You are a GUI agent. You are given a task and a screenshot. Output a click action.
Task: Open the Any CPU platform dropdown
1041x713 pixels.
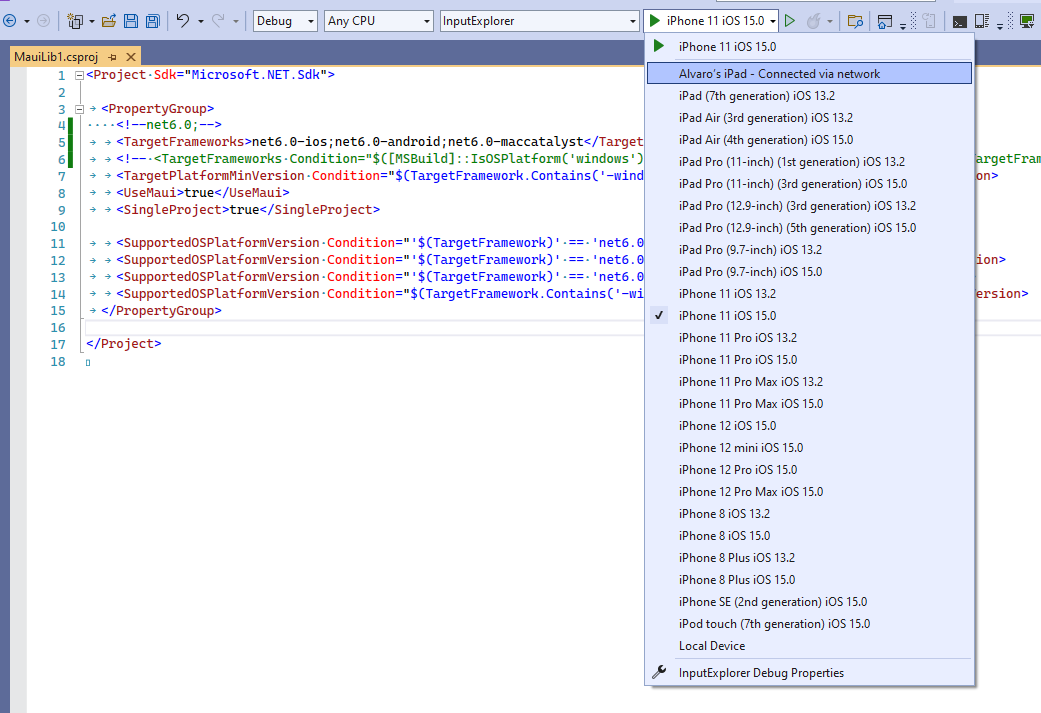378,20
